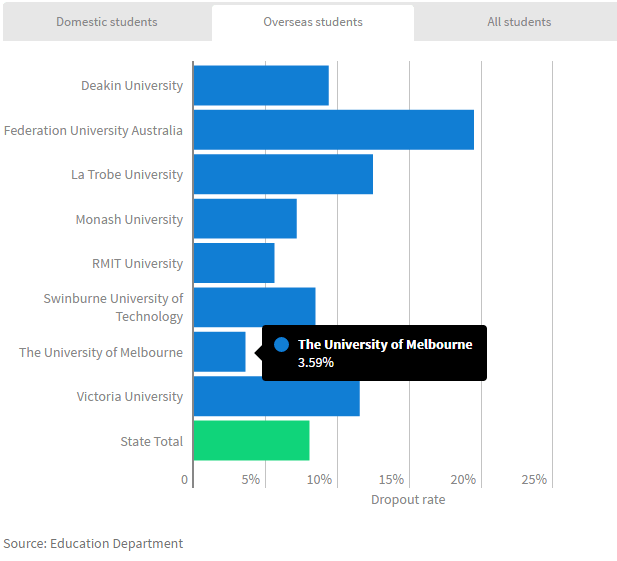
Task: Click the State Total axis label
Action: pos(151,441)
